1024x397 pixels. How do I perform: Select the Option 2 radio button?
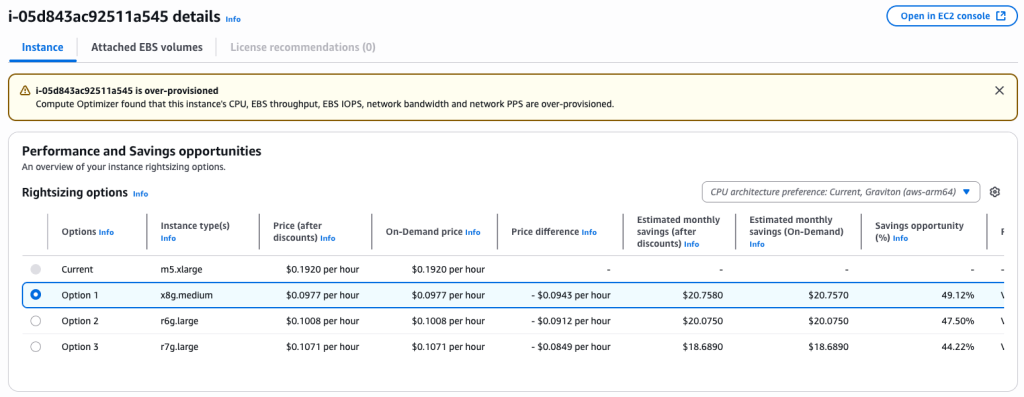35,321
